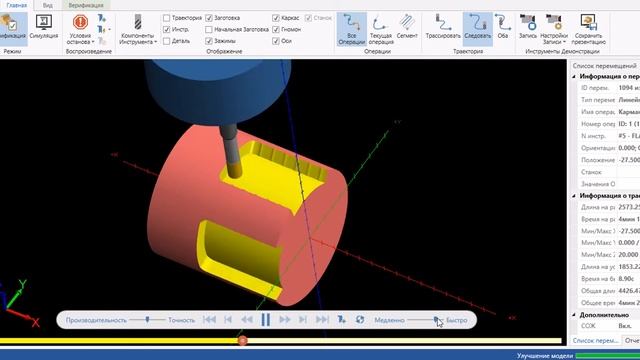
Task: Start Запись recording
Action: 528,27
